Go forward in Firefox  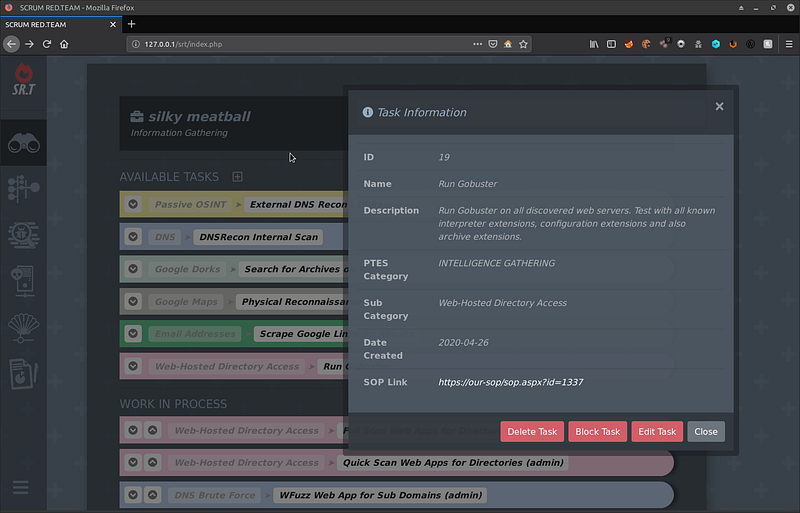pos(29,44)
